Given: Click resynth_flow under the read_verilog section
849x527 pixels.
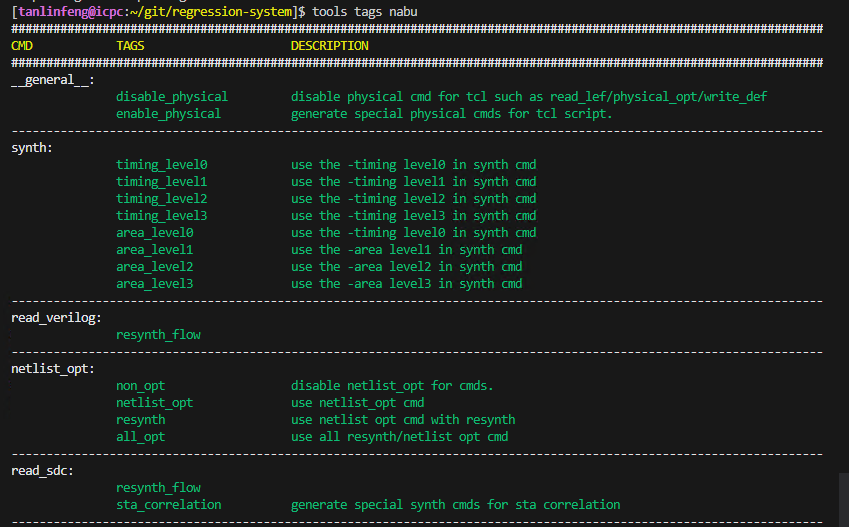Looking at the screenshot, I should [x=158, y=335].
